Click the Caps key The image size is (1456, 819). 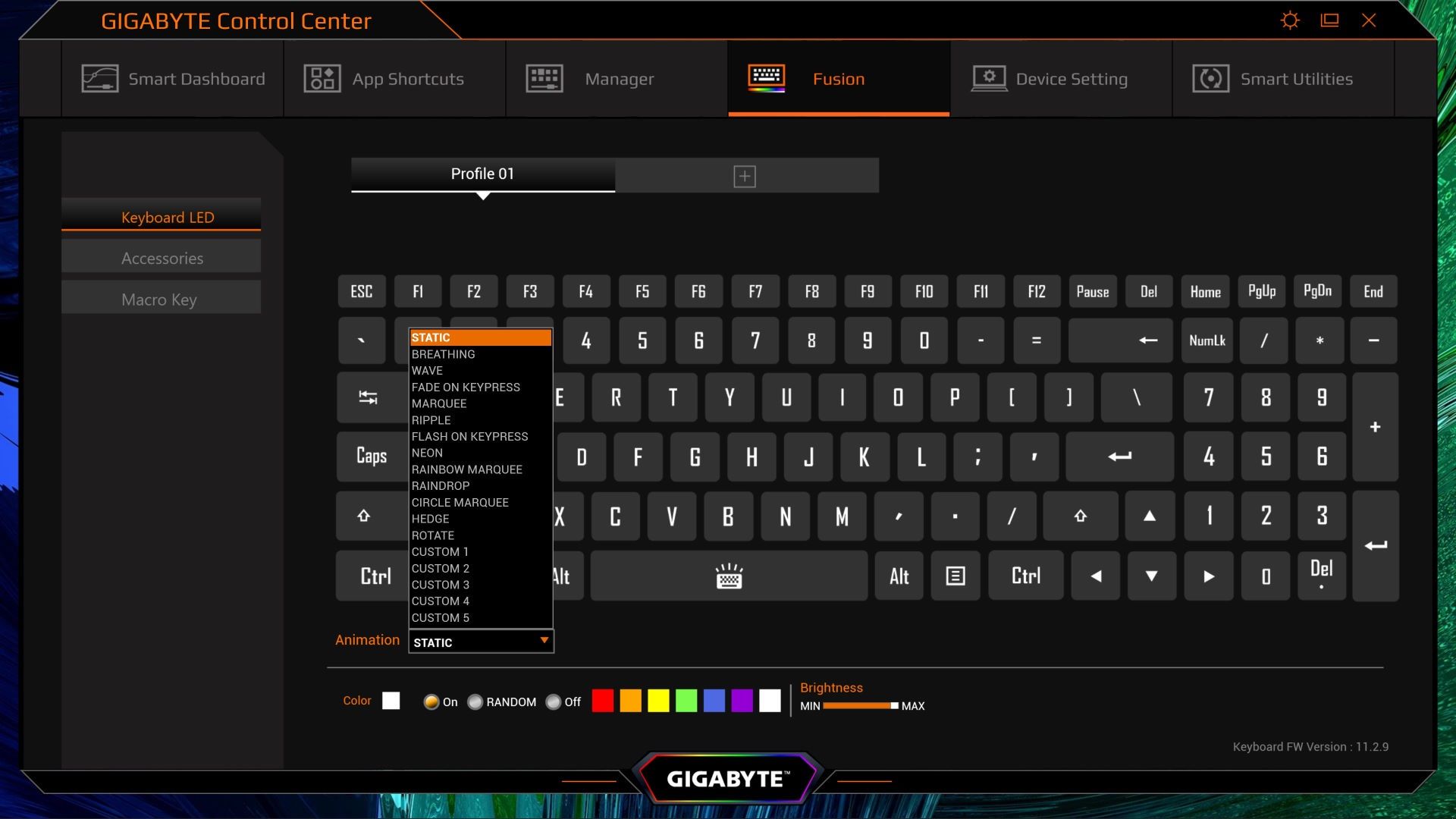click(372, 457)
